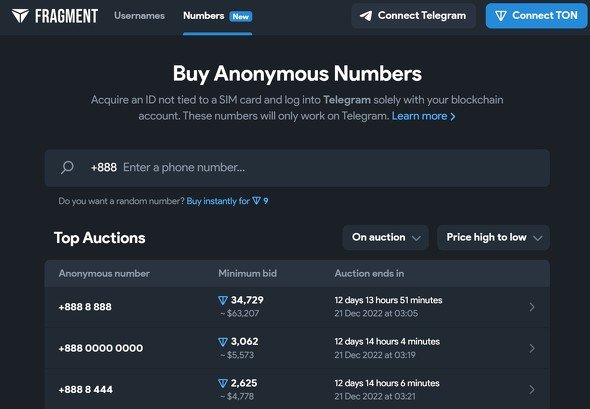
Task: Click Buy instantly for 9 TON link
Action: pyautogui.click(x=227, y=201)
